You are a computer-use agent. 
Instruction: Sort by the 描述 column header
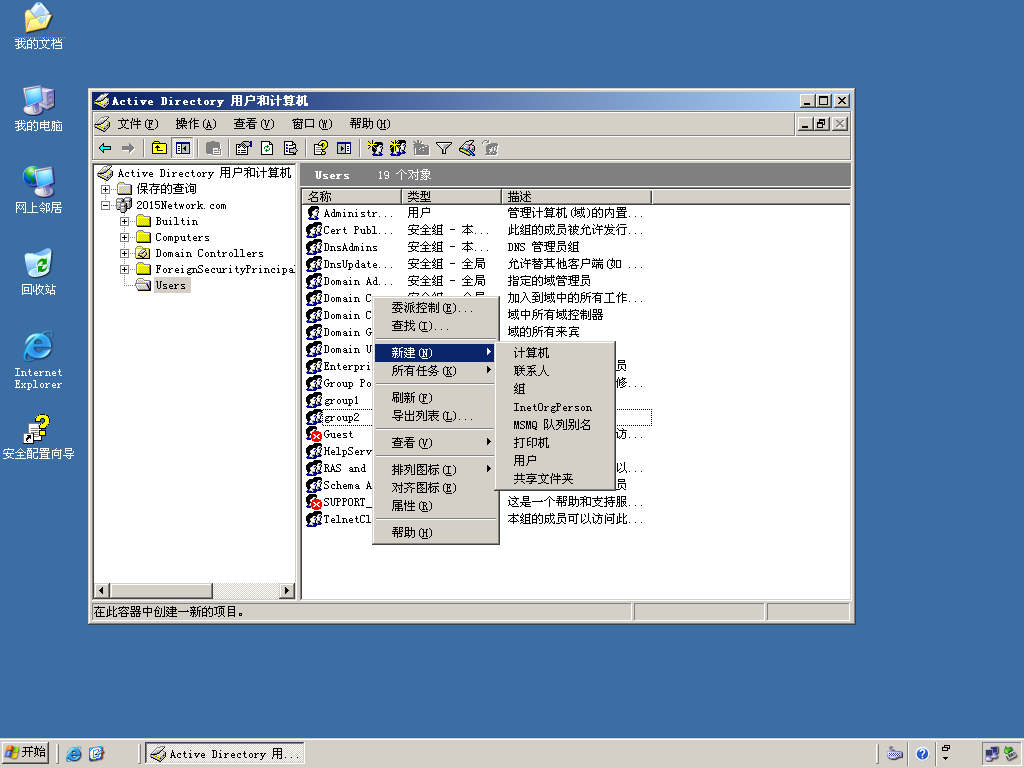577,197
